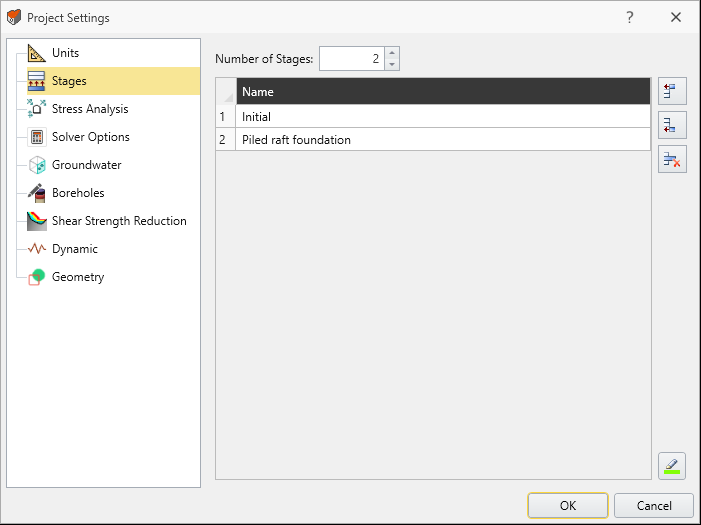Image resolution: width=701 pixels, height=525 pixels.
Task: Open Stress Analysis settings
Action: (x=90, y=109)
